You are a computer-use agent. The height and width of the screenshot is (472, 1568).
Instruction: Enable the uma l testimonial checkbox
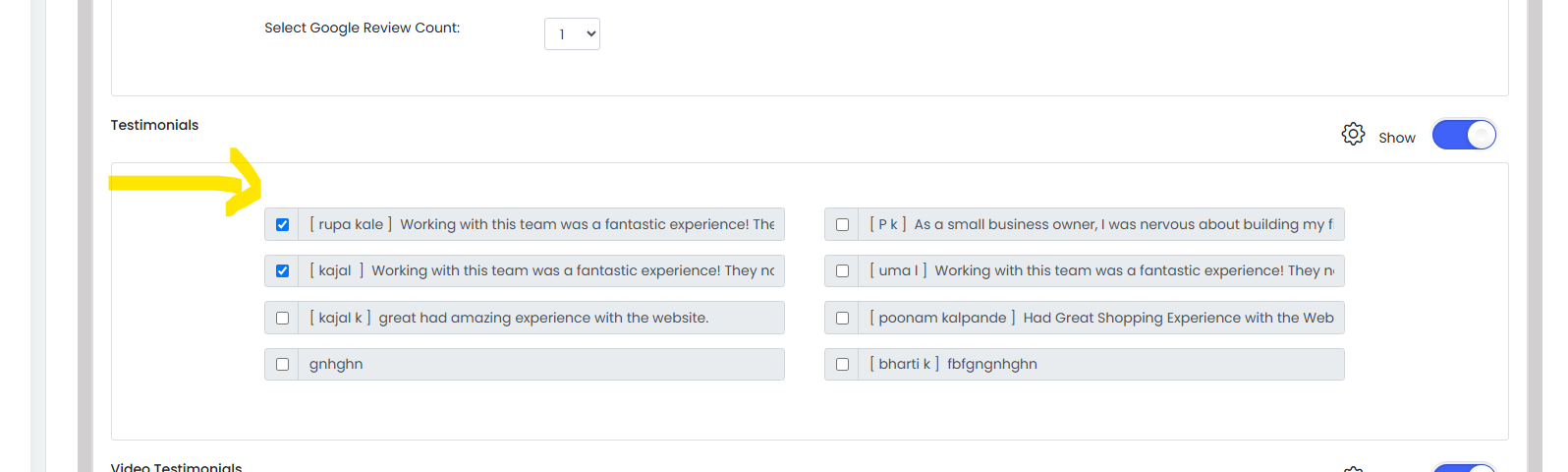pos(842,270)
